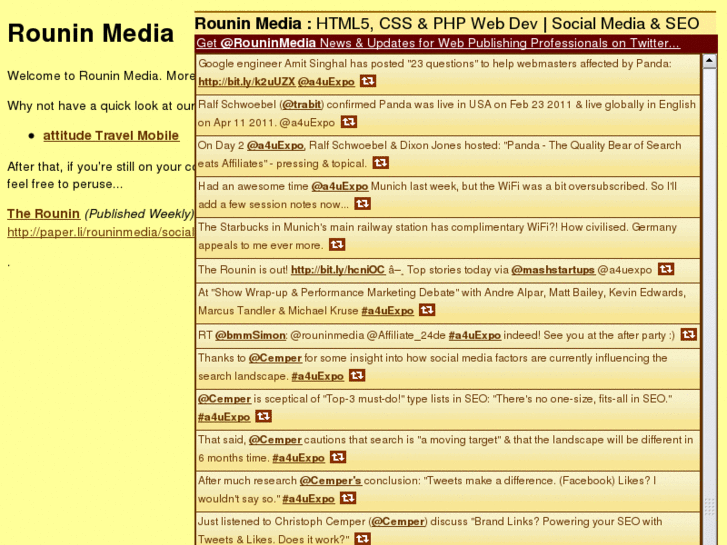The height and width of the screenshot is (545, 727).
Task: Open the @Cemper's link in 'After much research' tweet
Action: point(330,481)
